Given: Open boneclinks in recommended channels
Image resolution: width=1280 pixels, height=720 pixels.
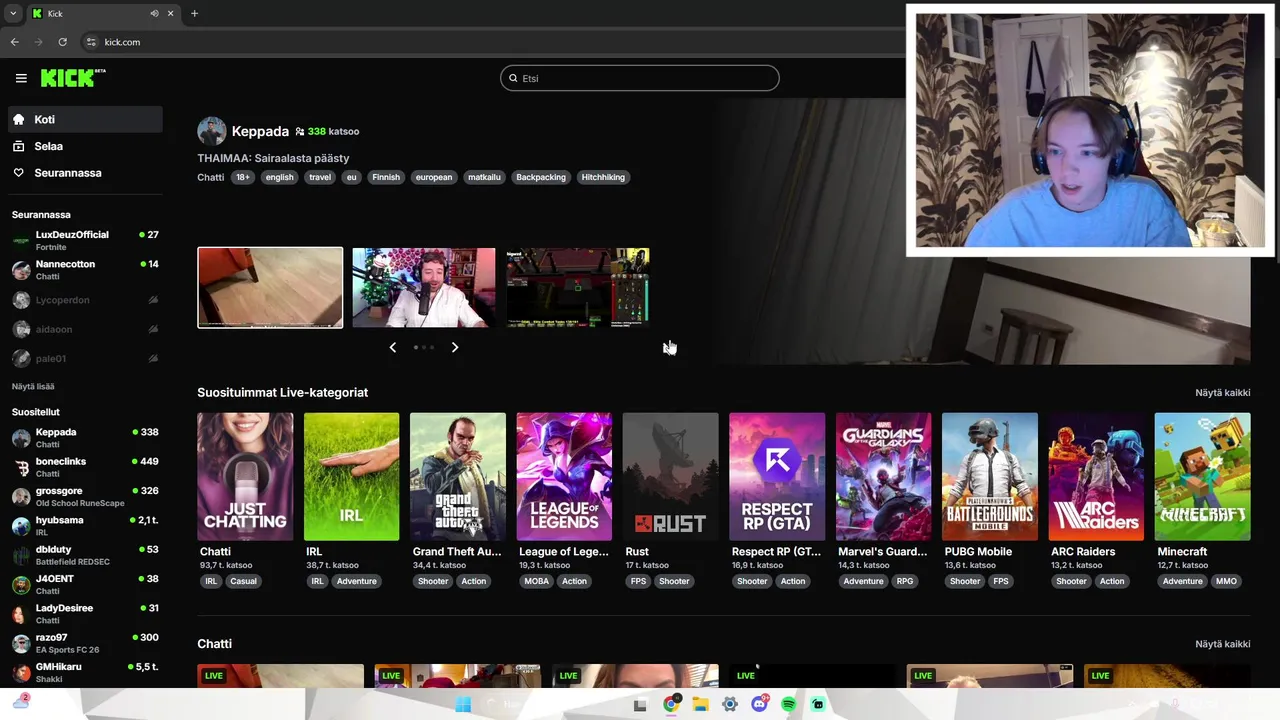Looking at the screenshot, I should click(x=85, y=467).
